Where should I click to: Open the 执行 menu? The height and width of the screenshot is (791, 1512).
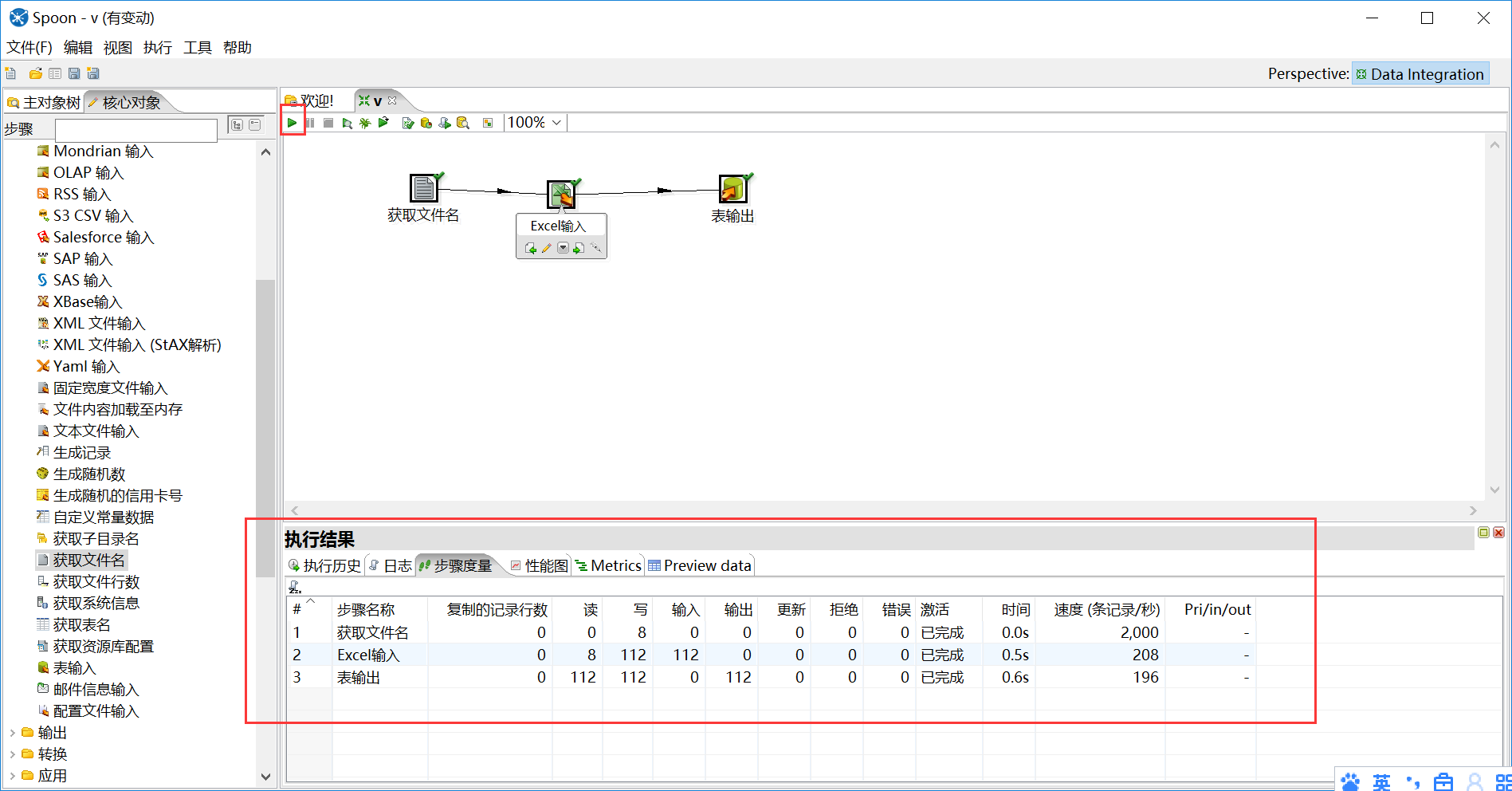click(158, 48)
